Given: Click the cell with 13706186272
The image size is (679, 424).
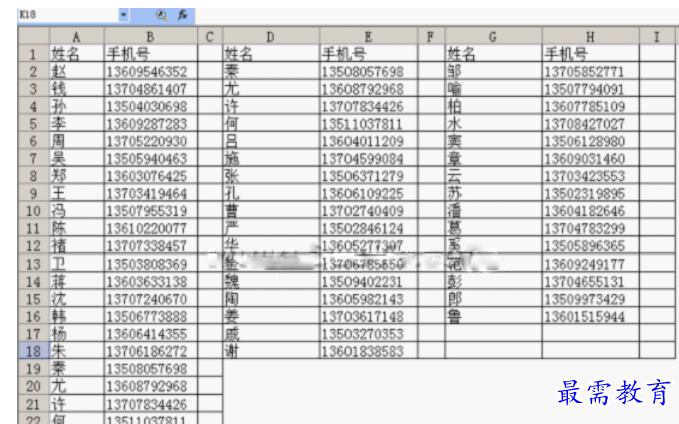Looking at the screenshot, I should pos(151,351).
